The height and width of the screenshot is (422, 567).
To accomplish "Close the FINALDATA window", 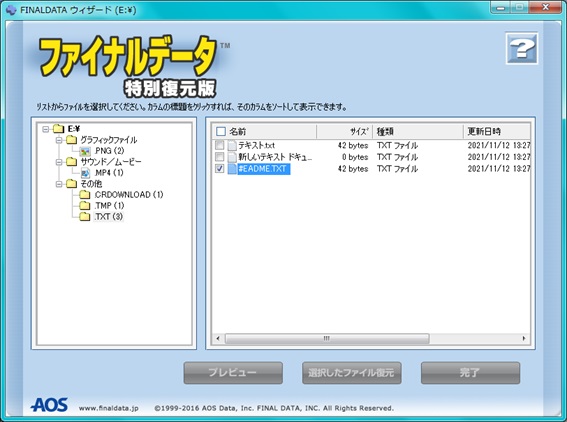I will [546, 7].
